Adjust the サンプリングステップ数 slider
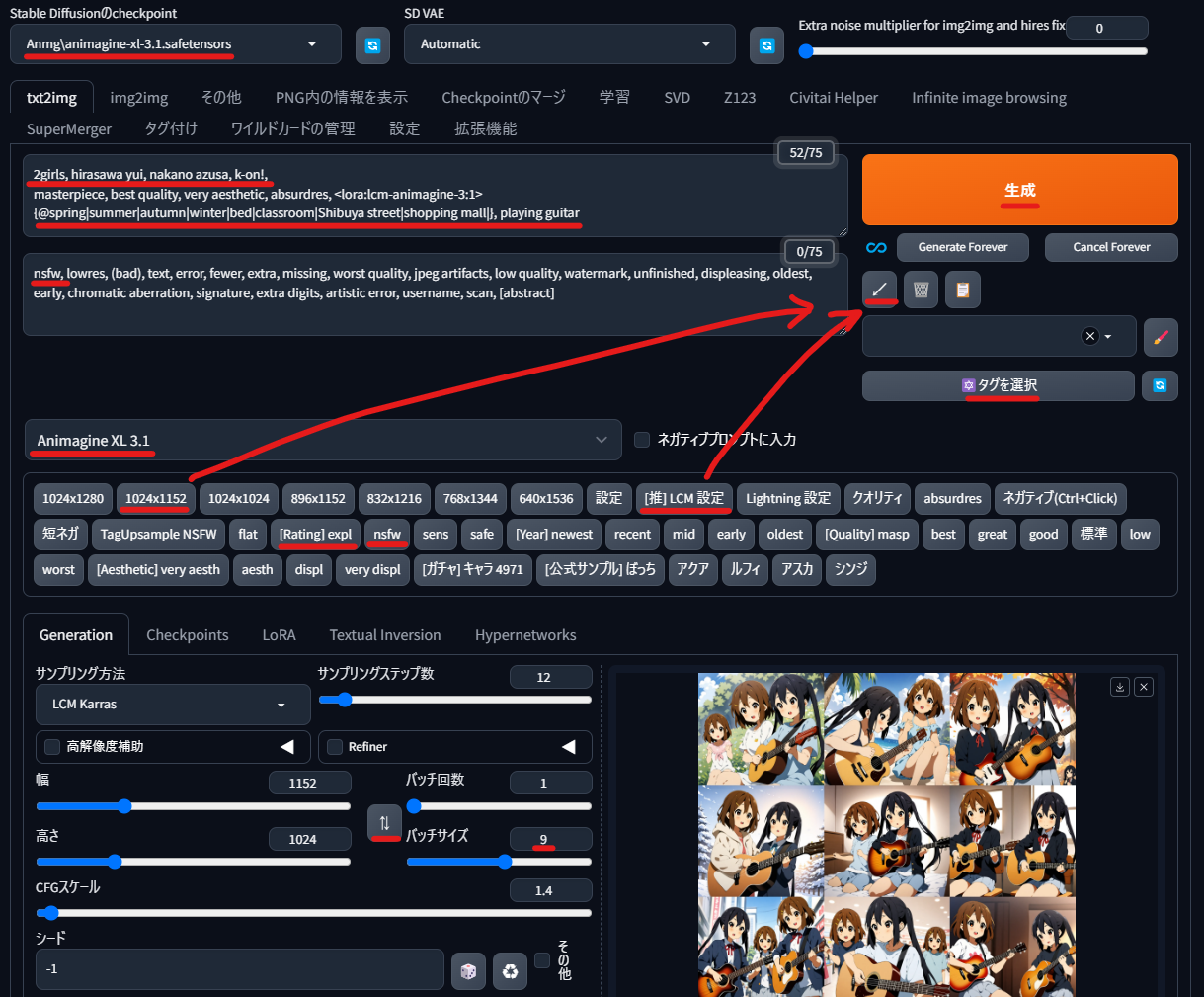Screen dimensions: 1204x997 pos(454,700)
